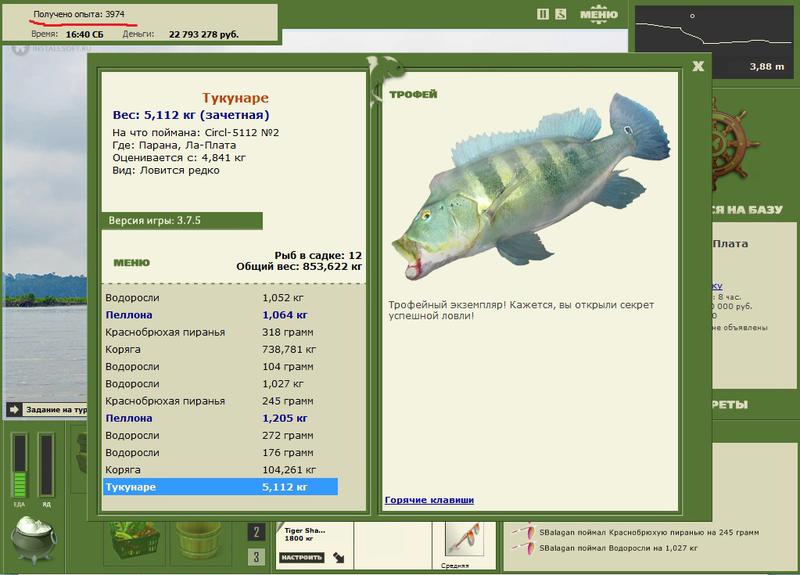Image resolution: width=800 pixels, height=575 pixels.
Task: Select Водоросли 1,027 кг row
Action: coord(220,384)
